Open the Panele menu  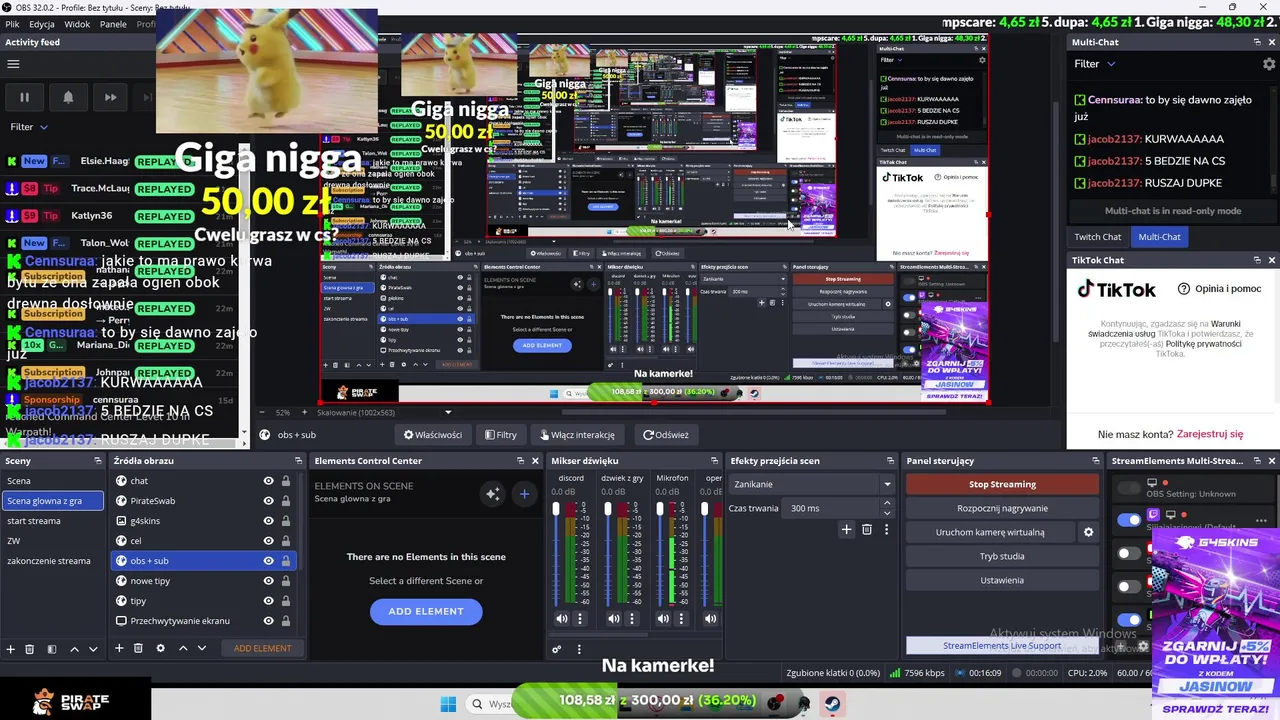(x=113, y=24)
